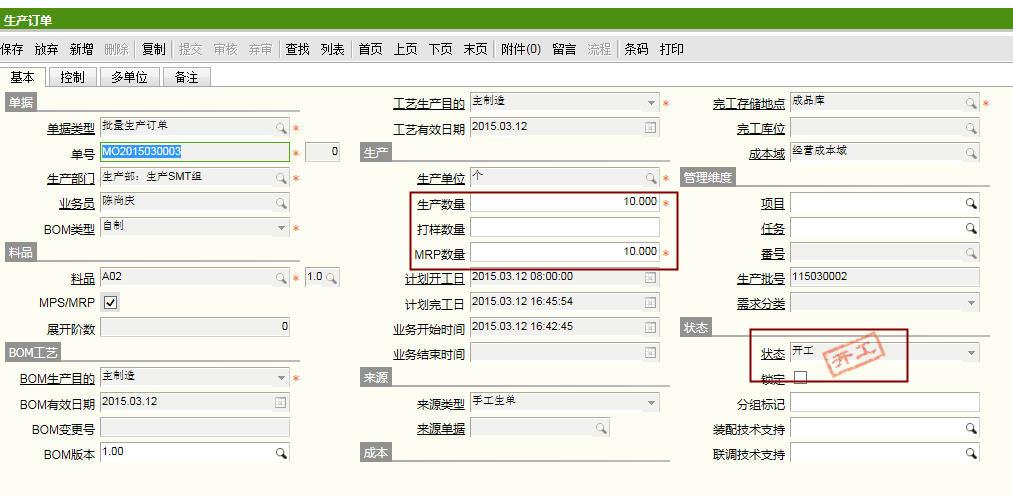Go to 末页 record
The height and width of the screenshot is (497, 1013).
tap(475, 49)
